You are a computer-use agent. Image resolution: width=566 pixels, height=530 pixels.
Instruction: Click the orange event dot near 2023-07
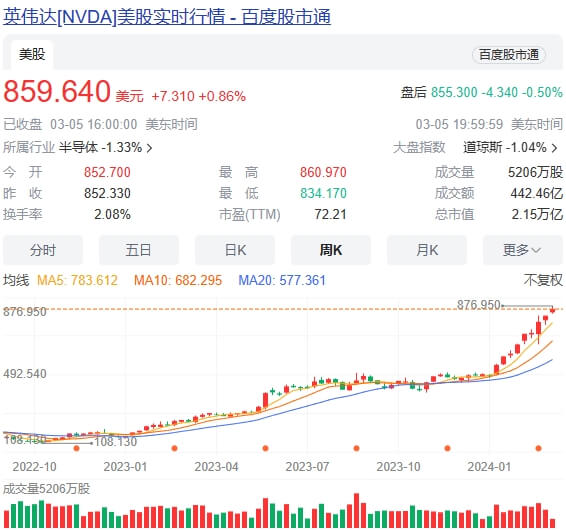click(x=266, y=448)
